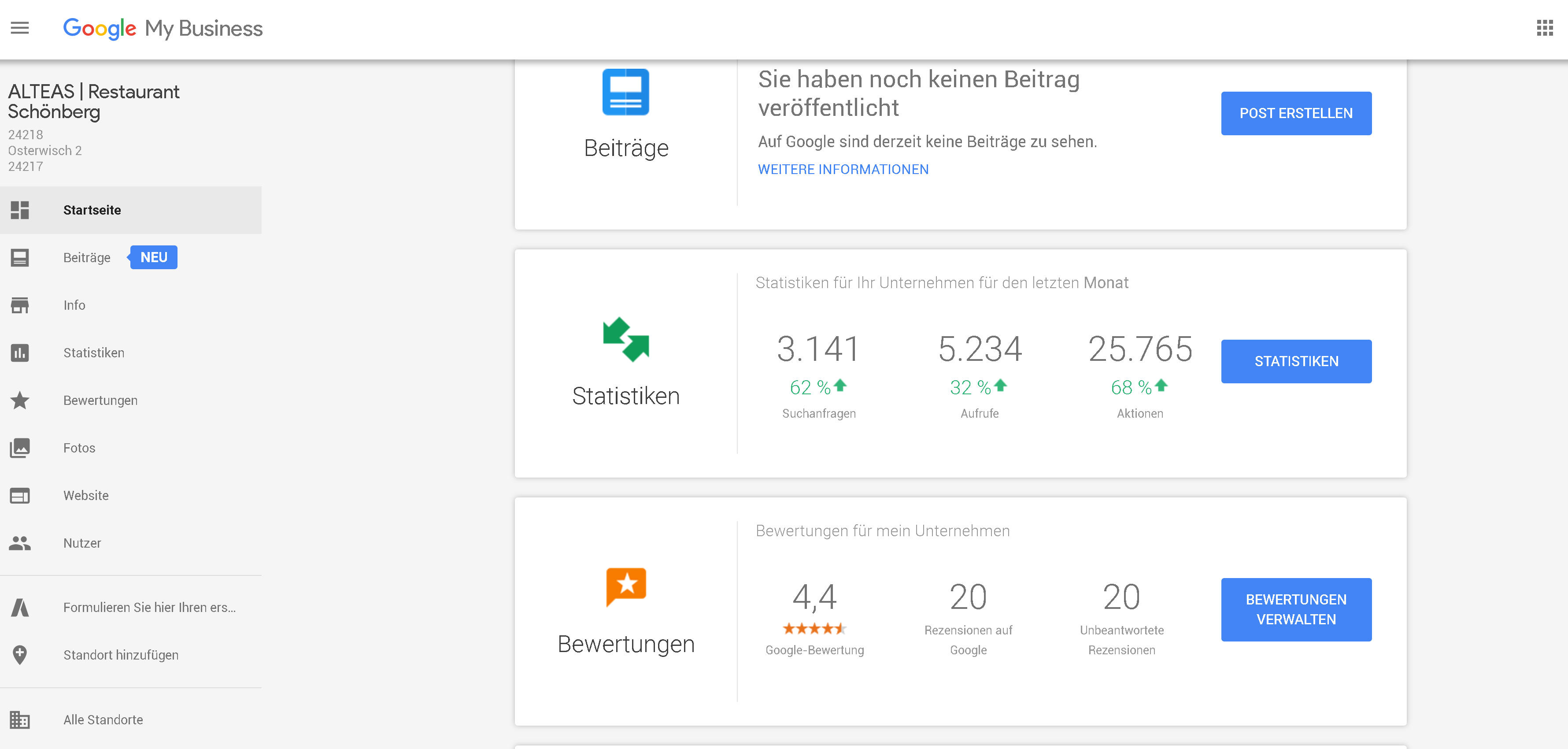The height and width of the screenshot is (749, 1568).
Task: Click the address line Osterwisch 2
Action: (x=44, y=150)
